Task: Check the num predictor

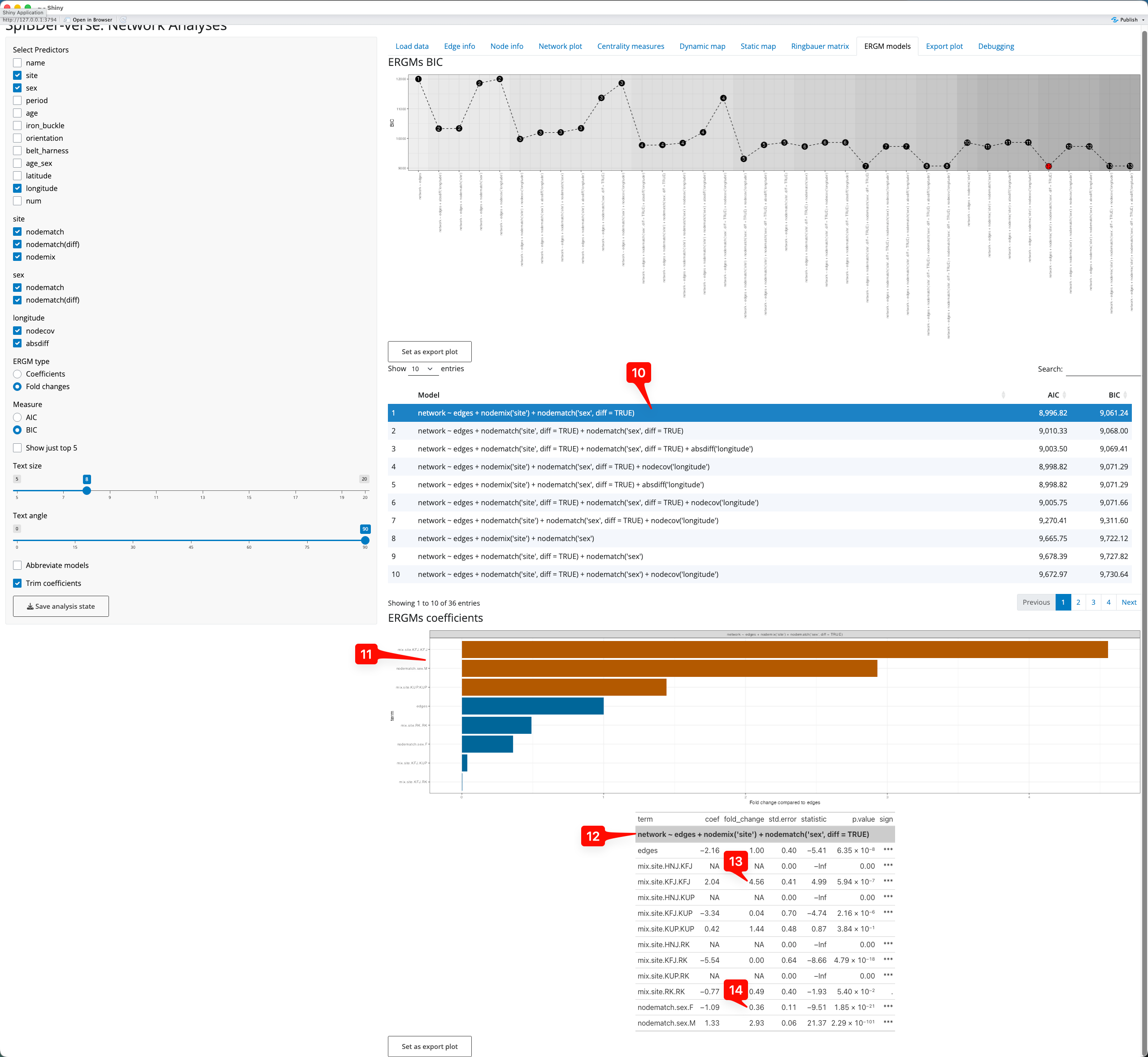Action: (x=17, y=201)
